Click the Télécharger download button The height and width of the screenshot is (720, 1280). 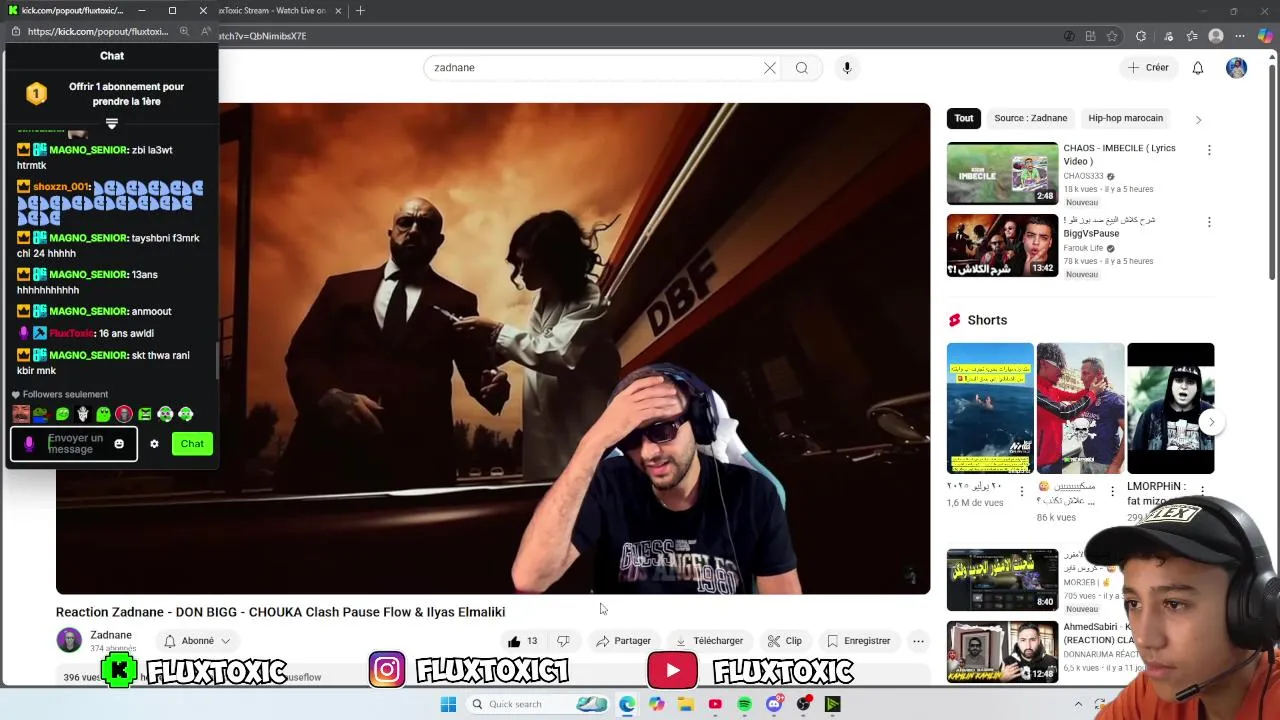coord(709,641)
